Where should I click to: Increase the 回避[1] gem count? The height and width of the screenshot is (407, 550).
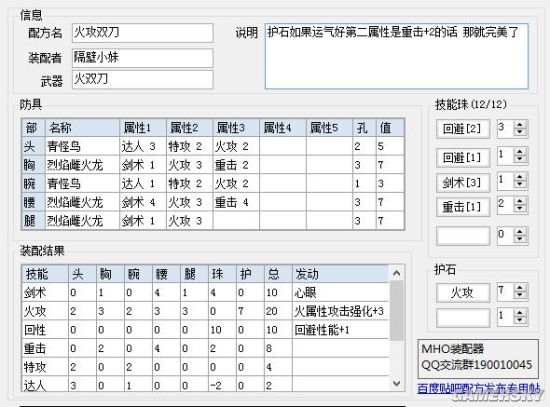coord(520,152)
